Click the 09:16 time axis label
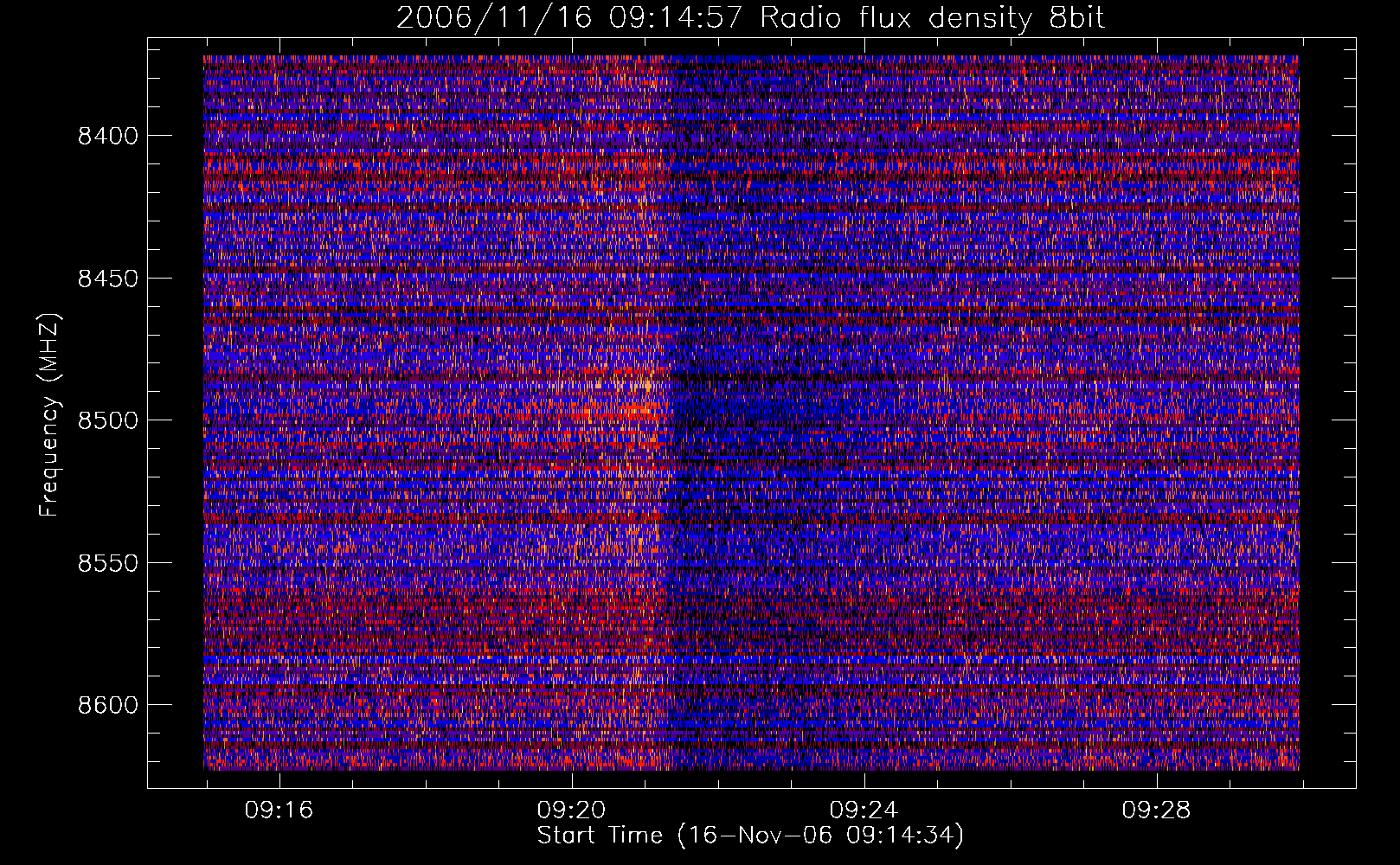 [279, 811]
